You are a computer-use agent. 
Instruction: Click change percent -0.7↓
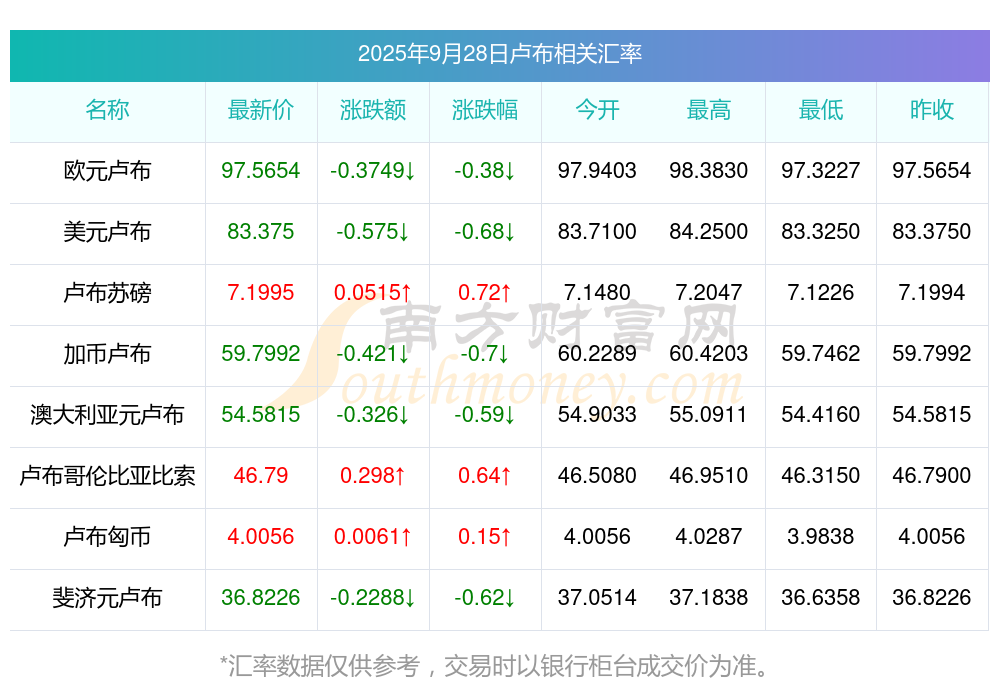coord(485,353)
